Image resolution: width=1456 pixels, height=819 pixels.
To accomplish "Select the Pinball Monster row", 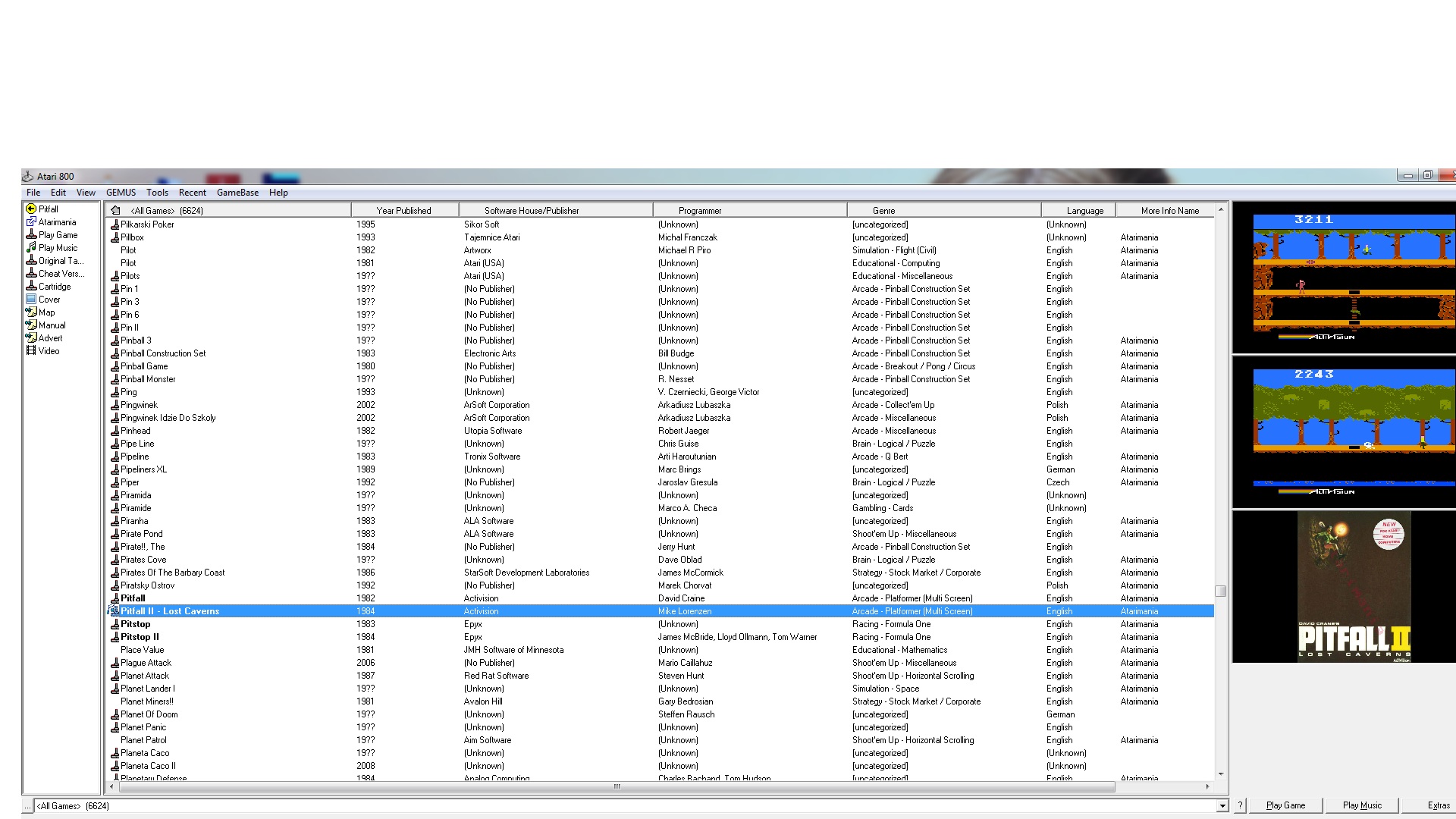I will [x=660, y=379].
